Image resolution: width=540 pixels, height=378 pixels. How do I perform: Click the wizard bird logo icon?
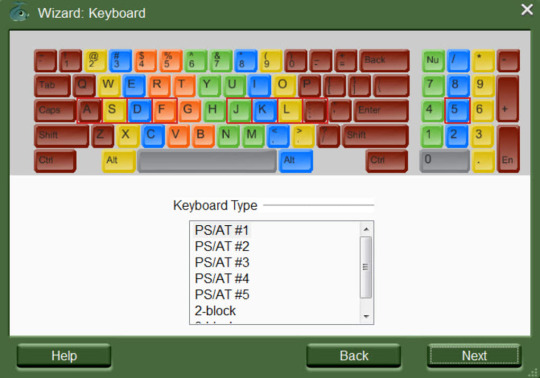click(x=19, y=12)
